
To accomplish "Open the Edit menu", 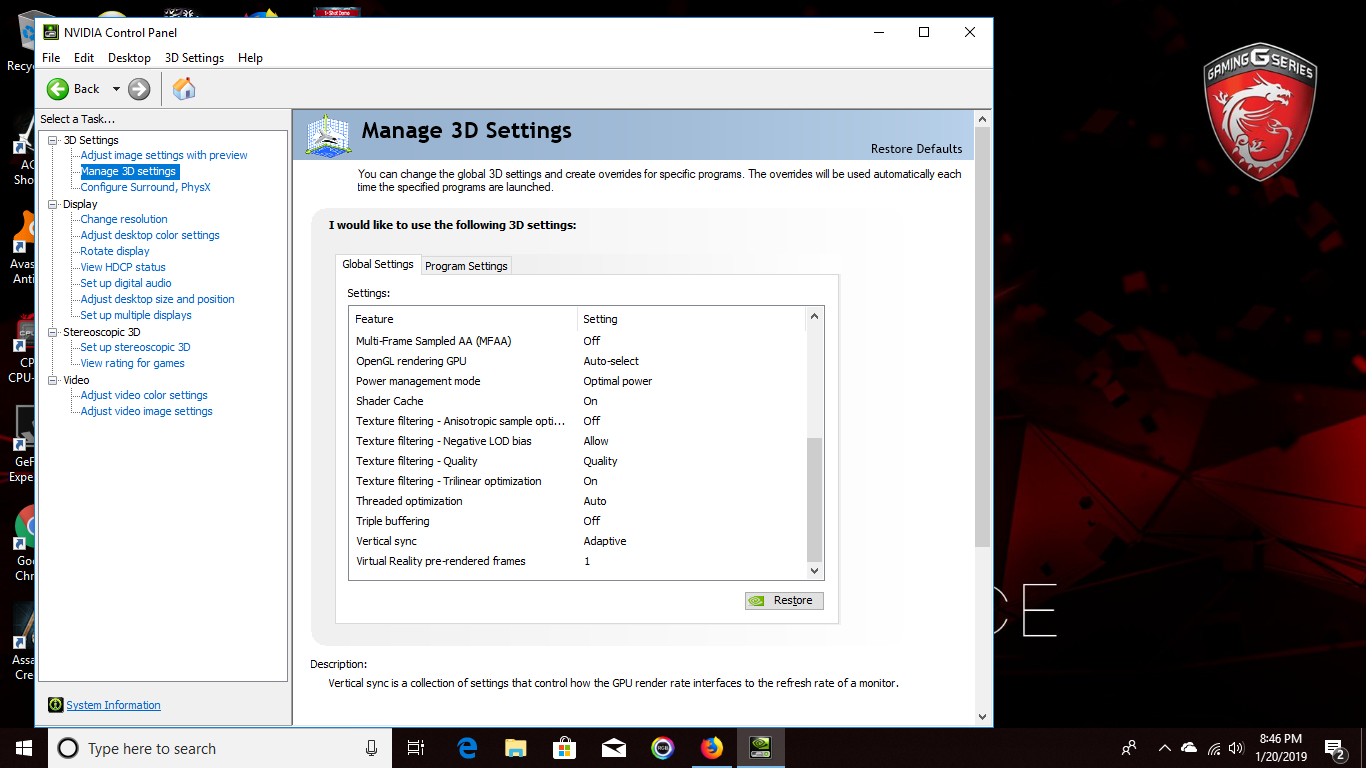I will pyautogui.click(x=84, y=58).
